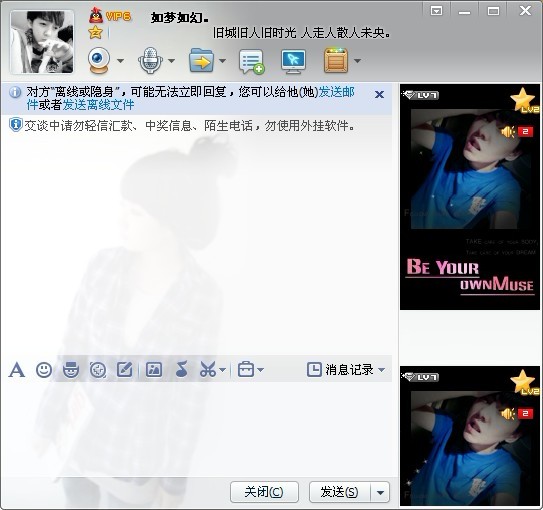The width and height of the screenshot is (543, 510).
Task: Click the send file folder icon
Action: pos(201,61)
